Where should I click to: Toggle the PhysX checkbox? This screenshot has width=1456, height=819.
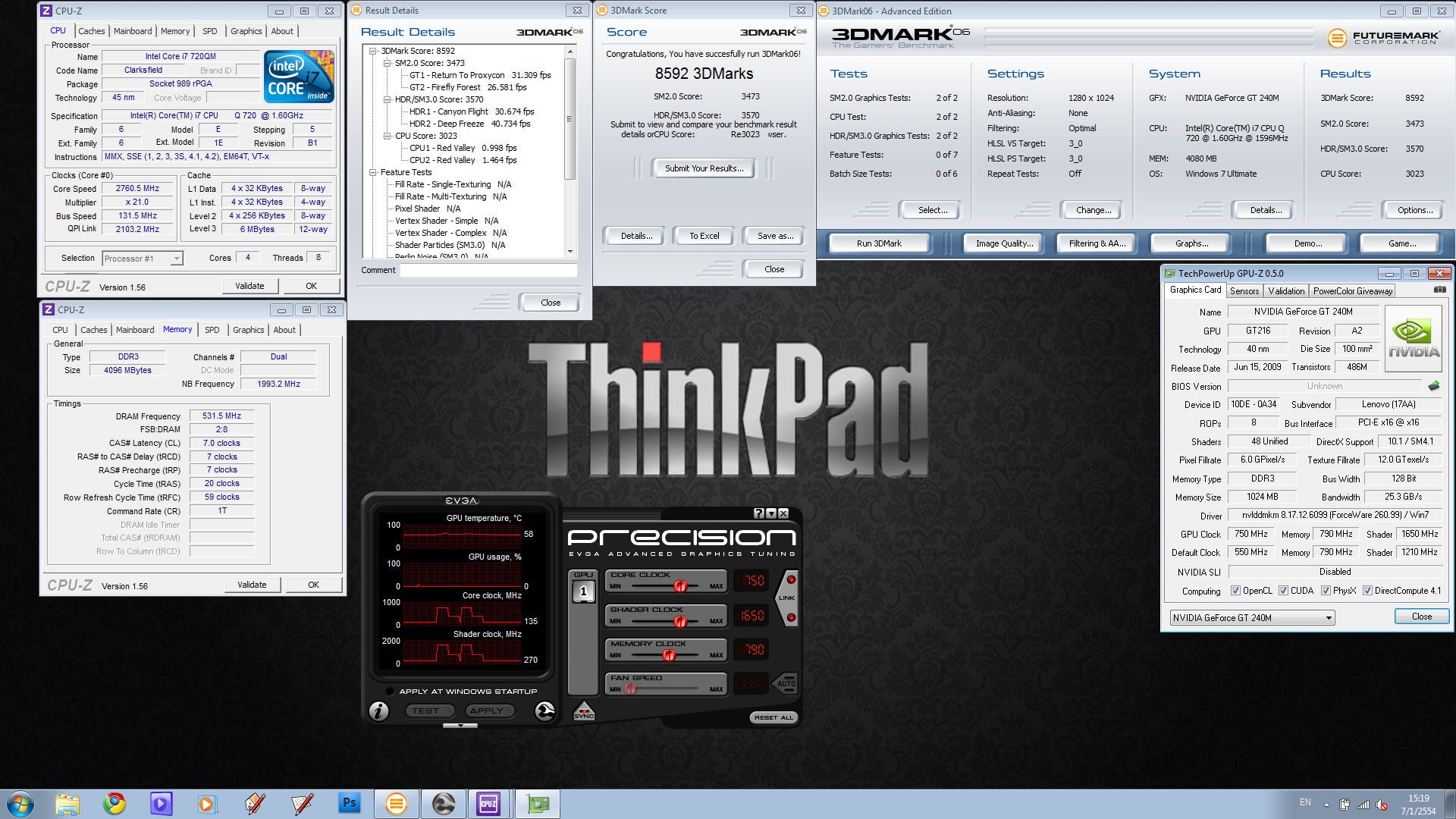(x=1326, y=591)
